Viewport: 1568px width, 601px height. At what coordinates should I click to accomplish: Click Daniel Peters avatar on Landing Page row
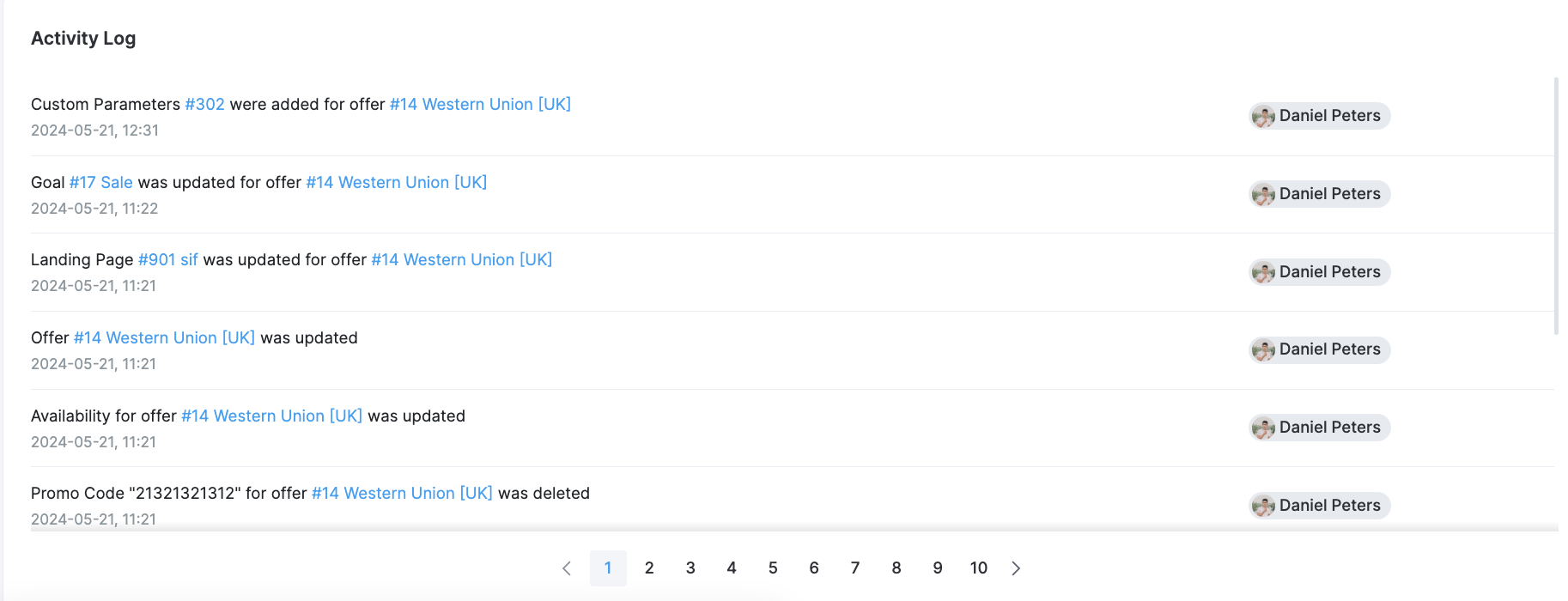pos(1263,272)
